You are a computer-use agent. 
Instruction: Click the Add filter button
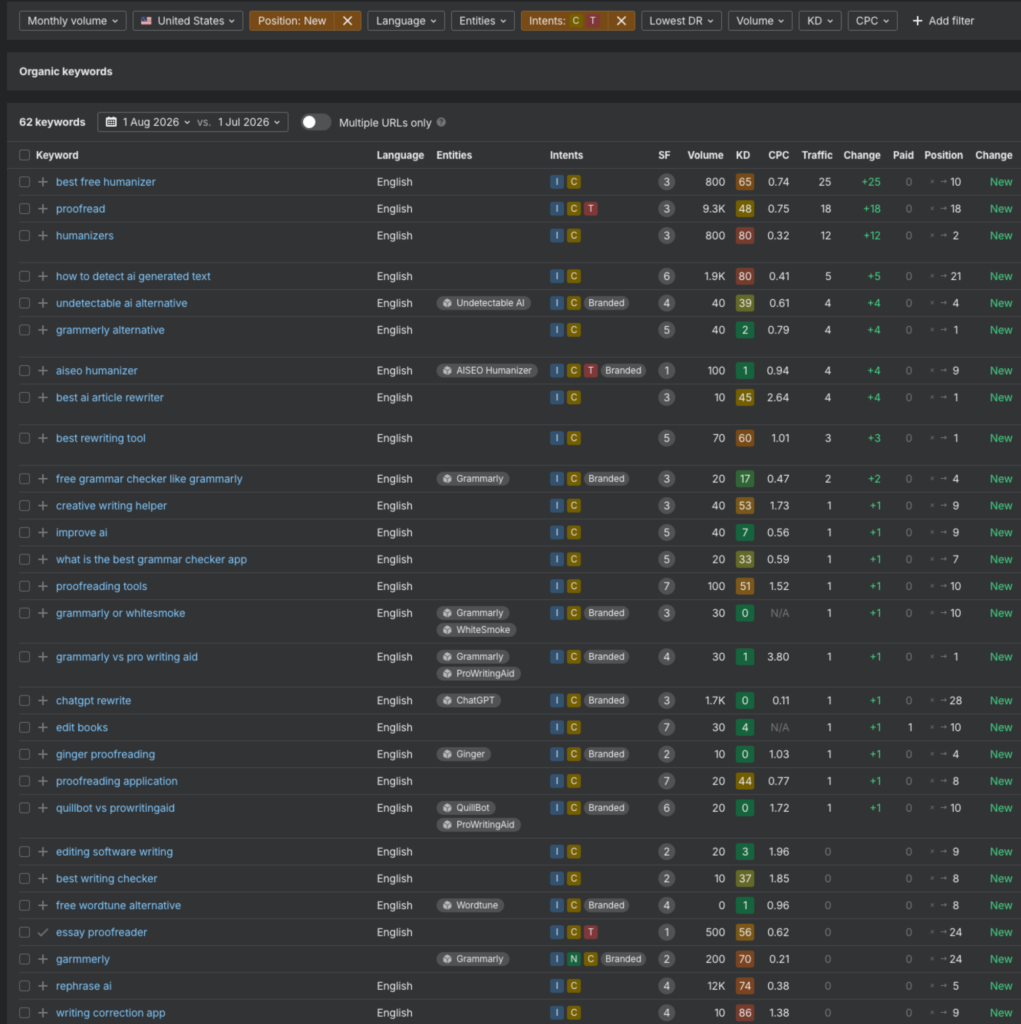[x=943, y=21]
